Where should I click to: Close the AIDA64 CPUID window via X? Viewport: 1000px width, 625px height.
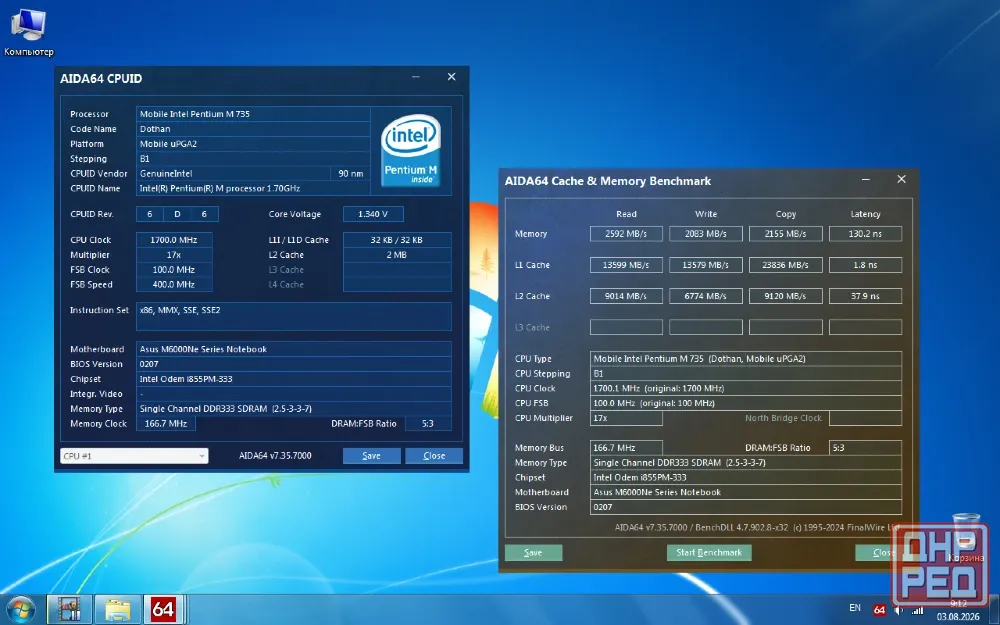coord(452,77)
